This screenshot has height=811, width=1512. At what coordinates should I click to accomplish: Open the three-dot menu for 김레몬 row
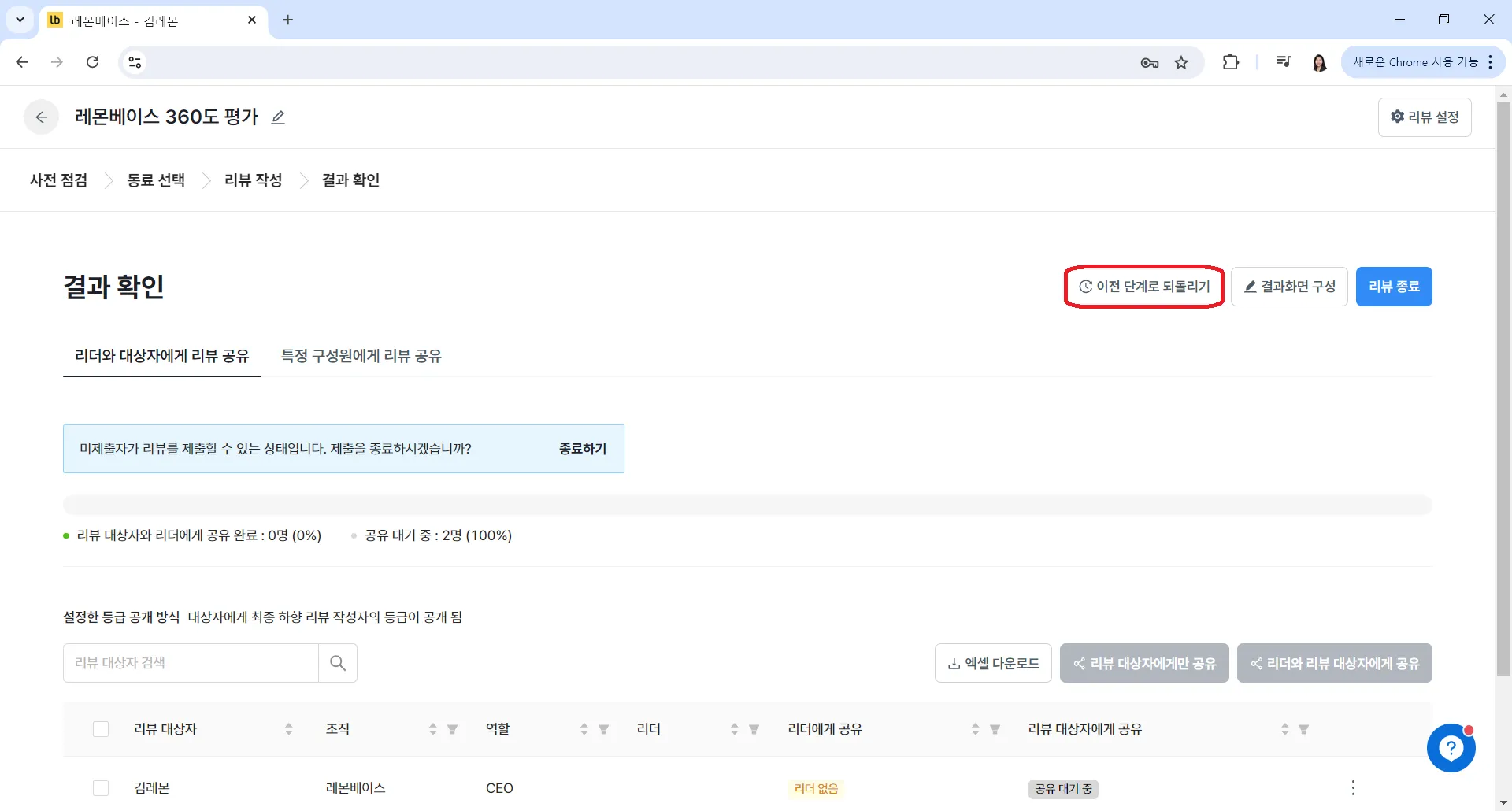1353,787
